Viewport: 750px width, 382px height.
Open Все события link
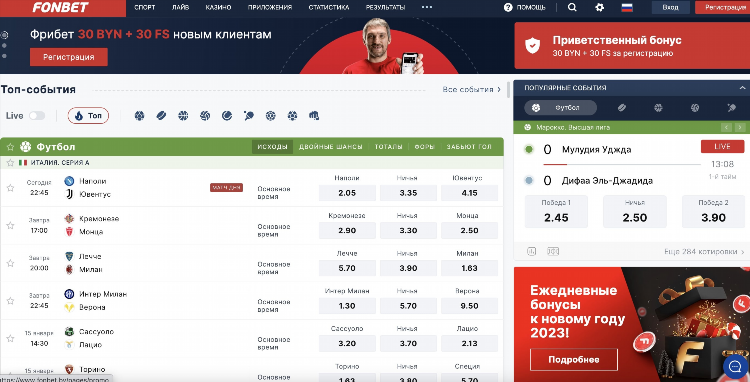[x=472, y=89]
